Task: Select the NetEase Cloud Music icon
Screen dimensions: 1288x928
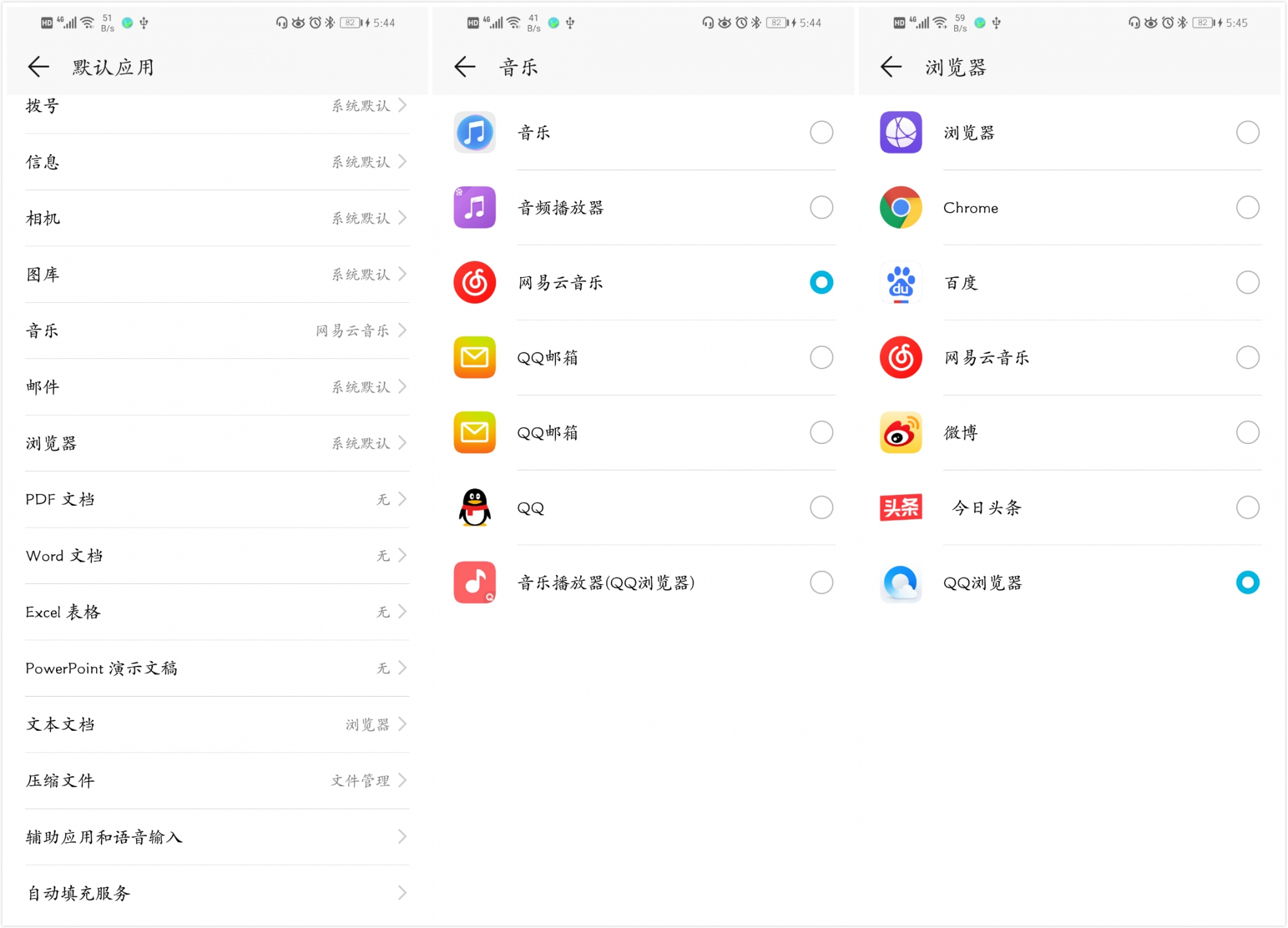Action: (x=474, y=282)
